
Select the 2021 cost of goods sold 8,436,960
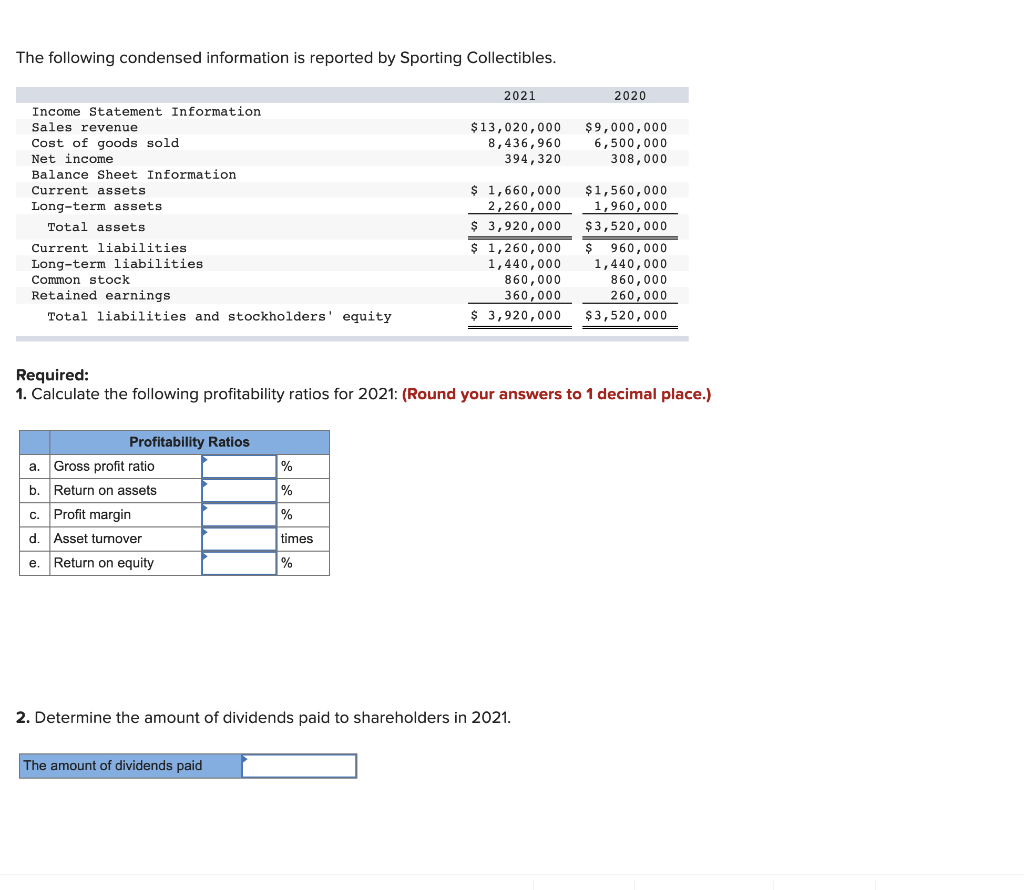click(524, 143)
